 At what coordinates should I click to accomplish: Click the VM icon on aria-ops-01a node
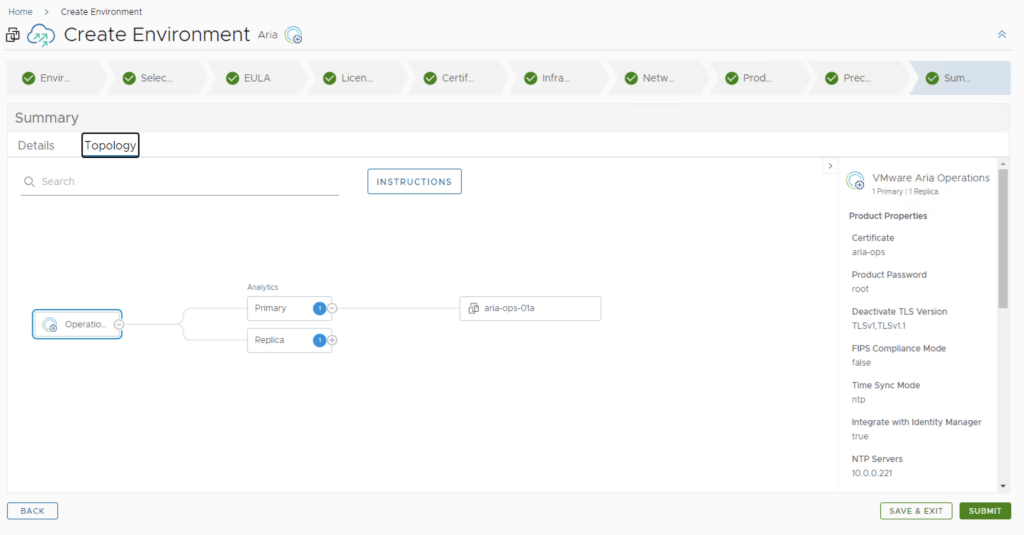point(474,308)
